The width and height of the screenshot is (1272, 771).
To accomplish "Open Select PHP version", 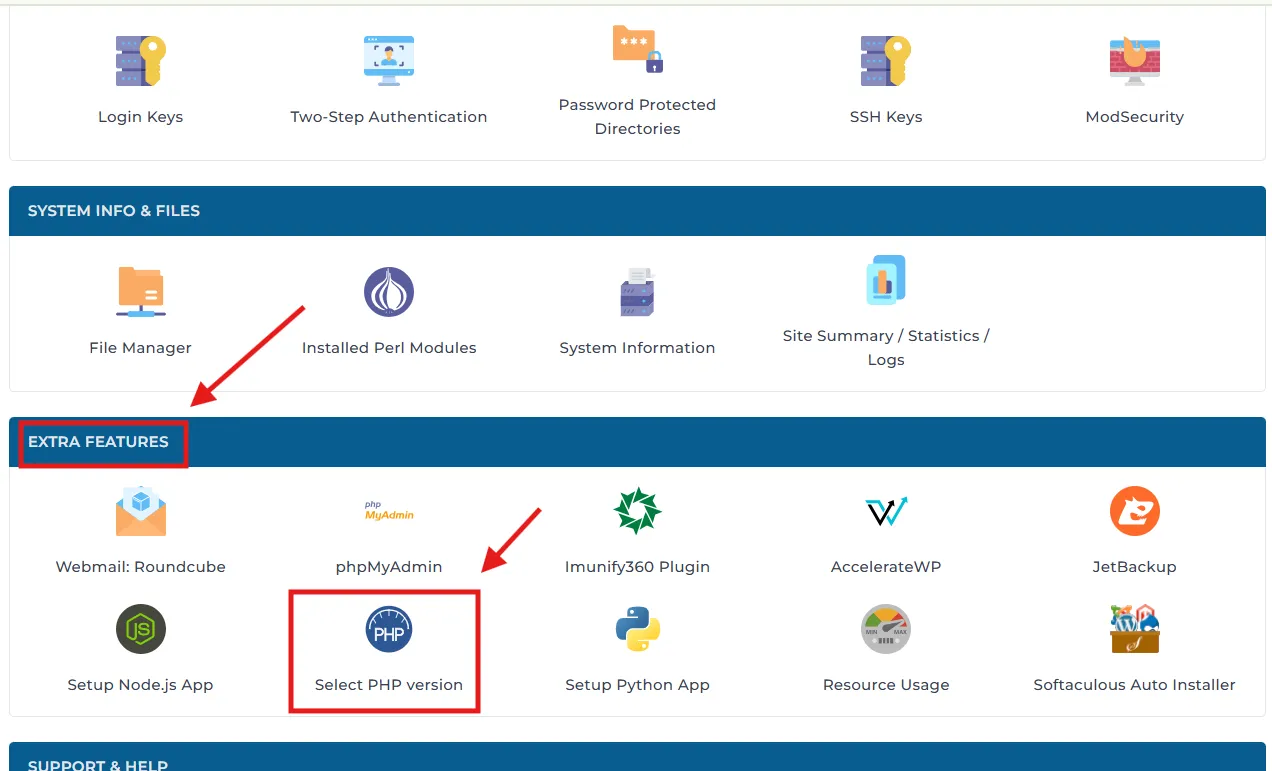I will [x=388, y=630].
